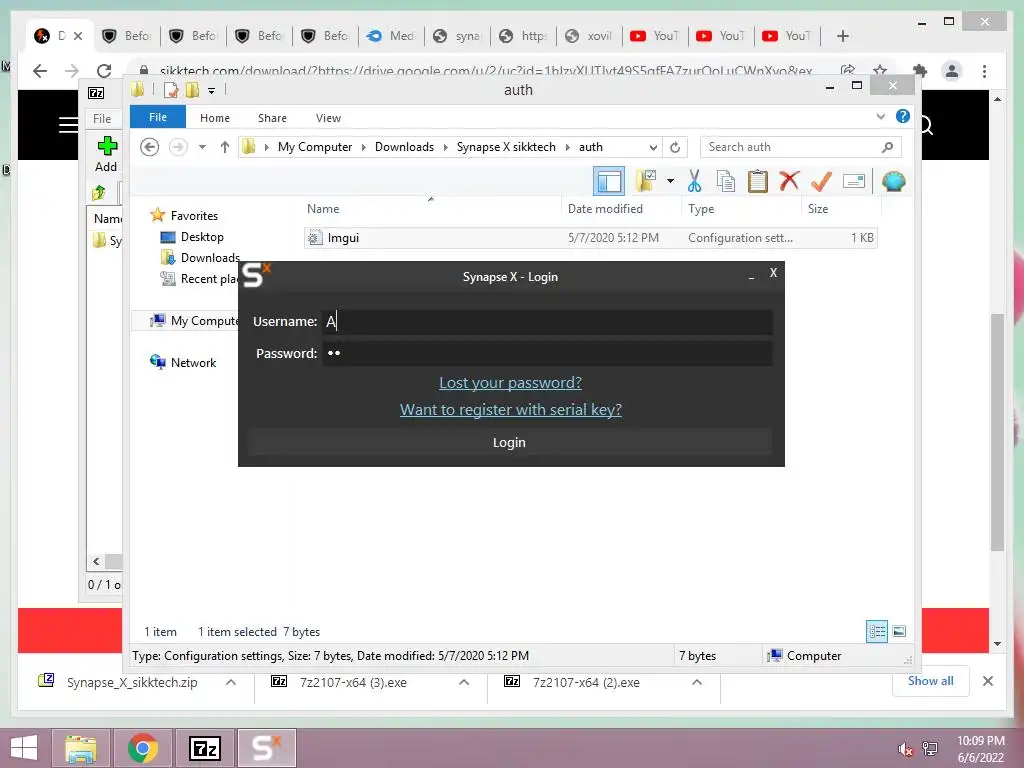Sort by Type column header
This screenshot has height=768, width=1024.
point(741,209)
